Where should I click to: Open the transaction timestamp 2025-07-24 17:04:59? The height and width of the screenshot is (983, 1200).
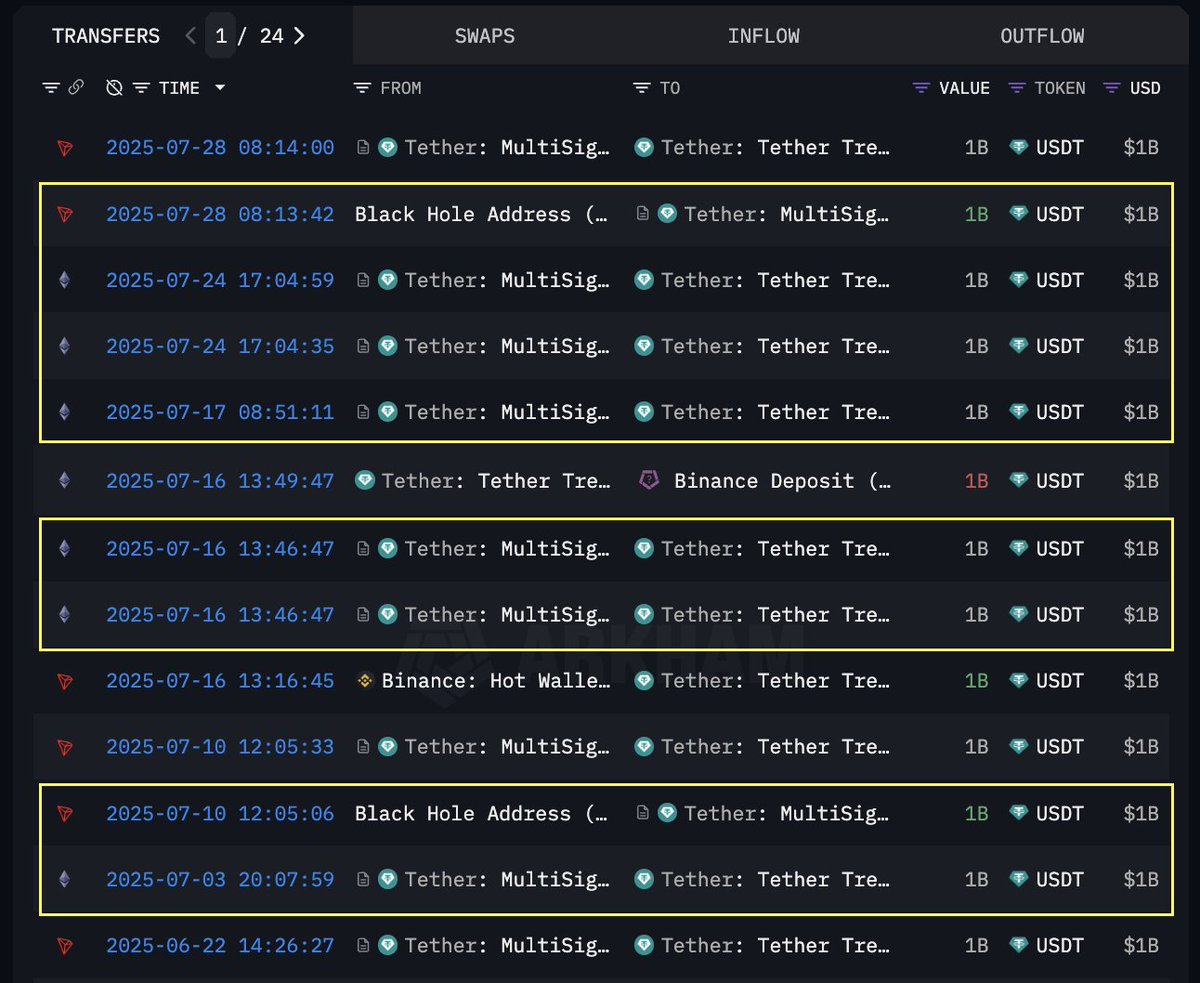pyautogui.click(x=220, y=280)
